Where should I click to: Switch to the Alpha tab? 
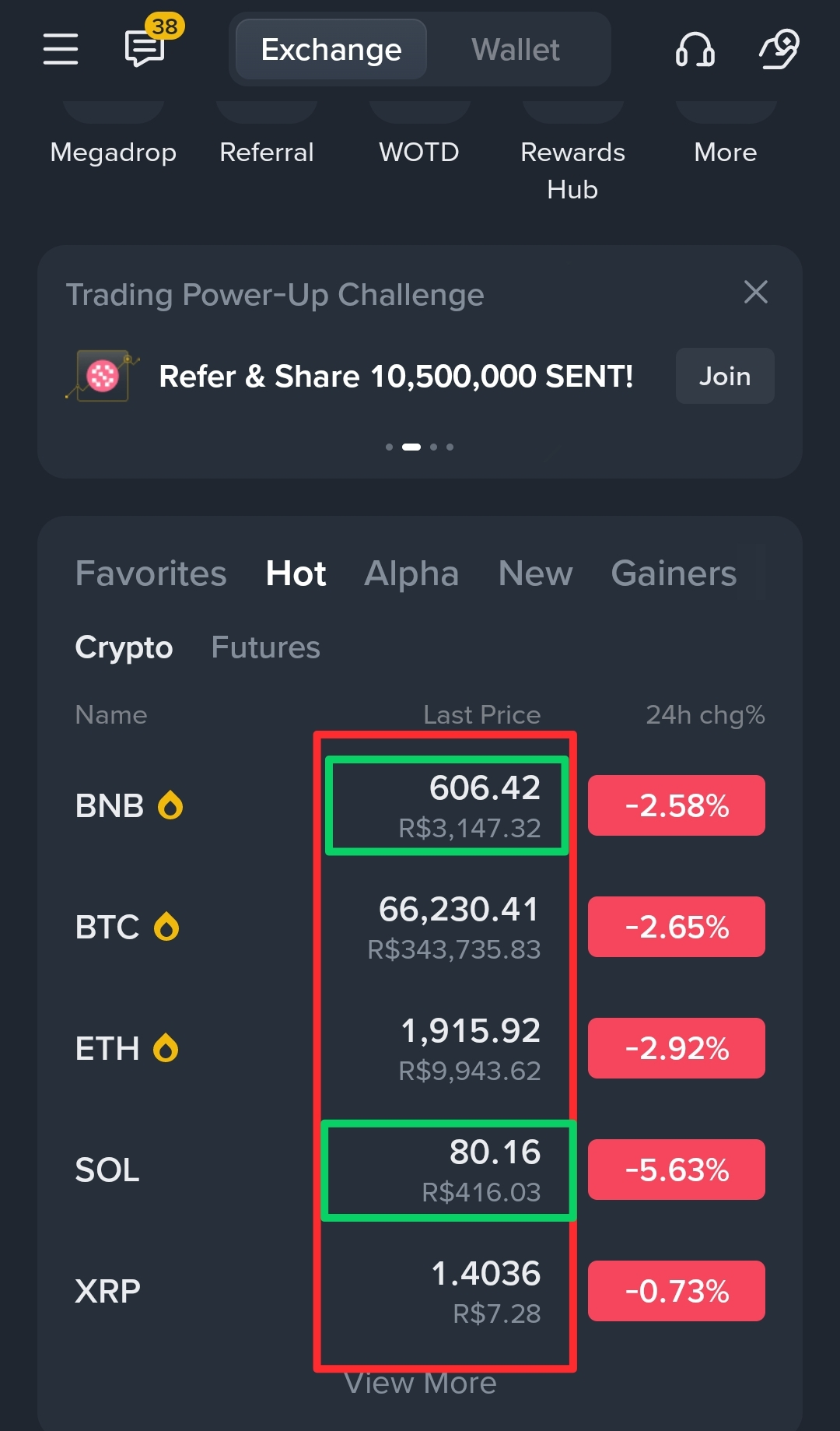(x=411, y=573)
